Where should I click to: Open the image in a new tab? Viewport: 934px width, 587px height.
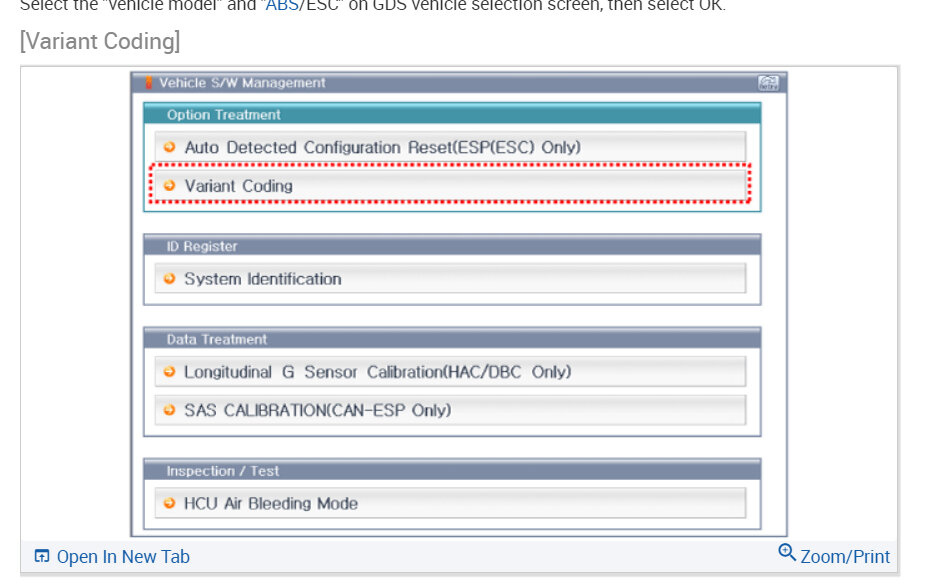pyautogui.click(x=122, y=557)
